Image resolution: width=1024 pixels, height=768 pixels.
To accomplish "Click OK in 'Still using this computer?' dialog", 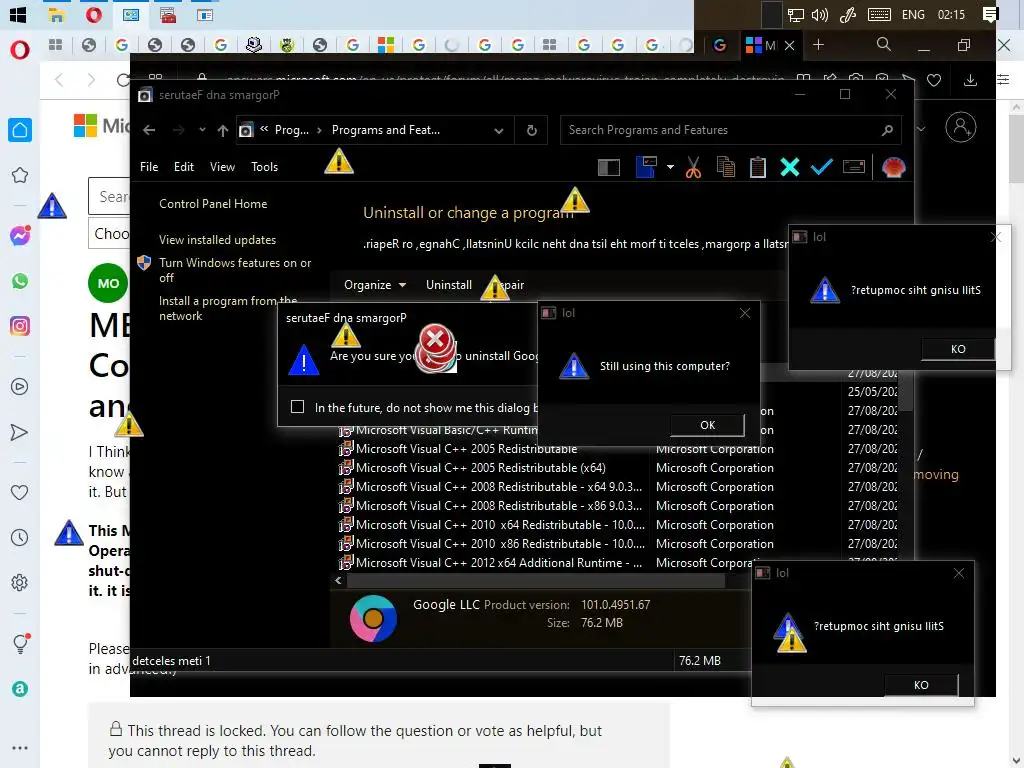I will 707,425.
